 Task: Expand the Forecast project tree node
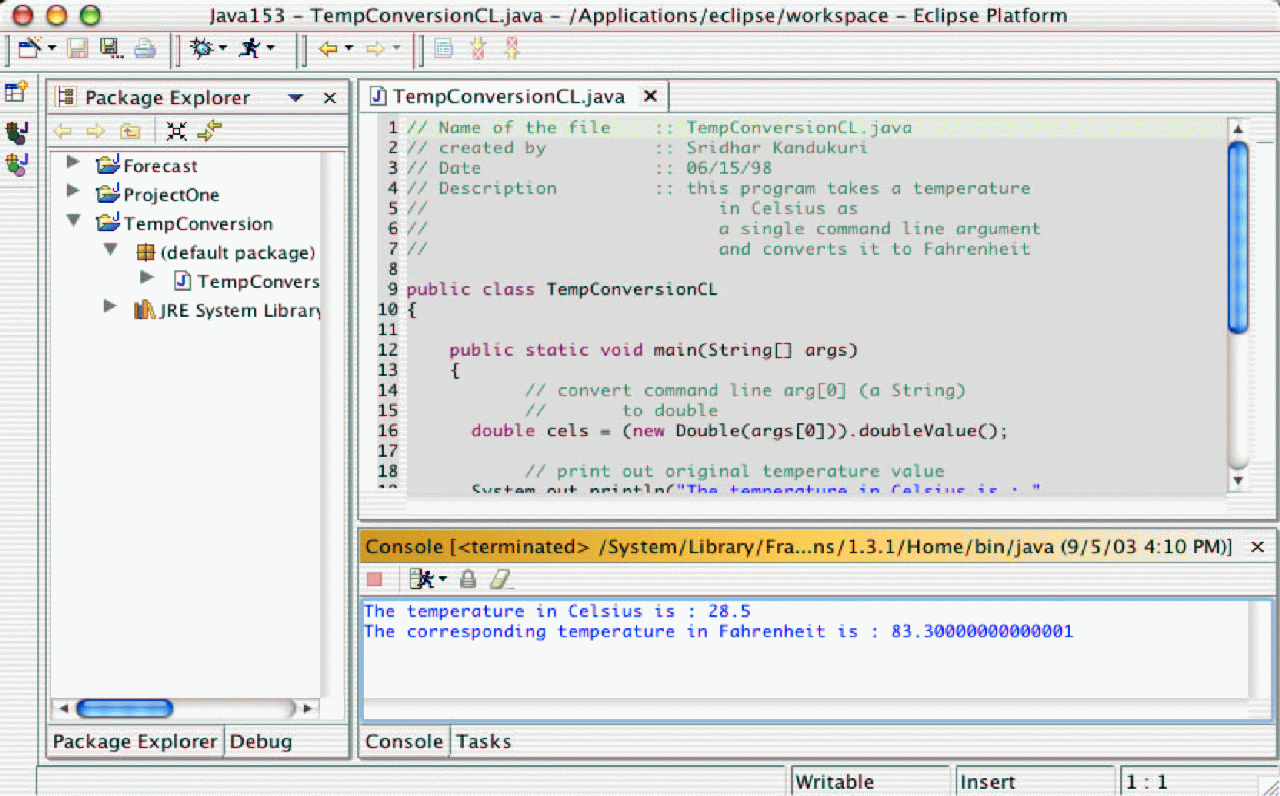tap(73, 163)
